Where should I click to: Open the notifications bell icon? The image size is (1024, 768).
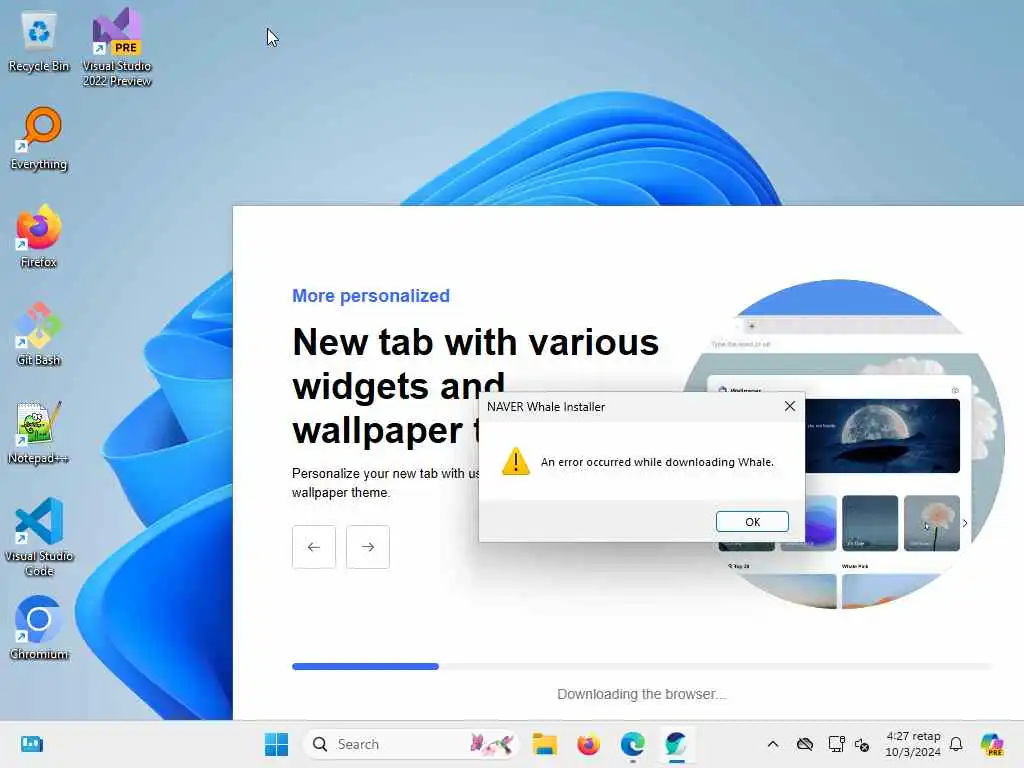click(956, 744)
